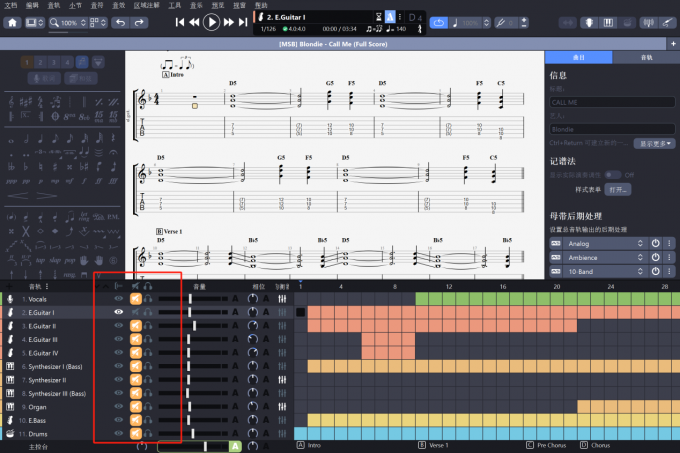Open the E.Guitar II equalizer icon
Image resolution: width=680 pixels, height=453 pixels.
coord(282,326)
